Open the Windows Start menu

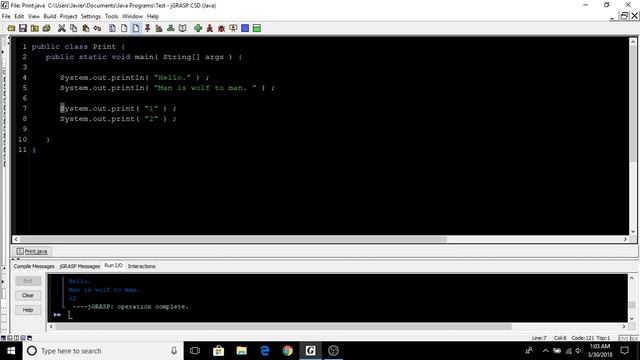[11, 351]
